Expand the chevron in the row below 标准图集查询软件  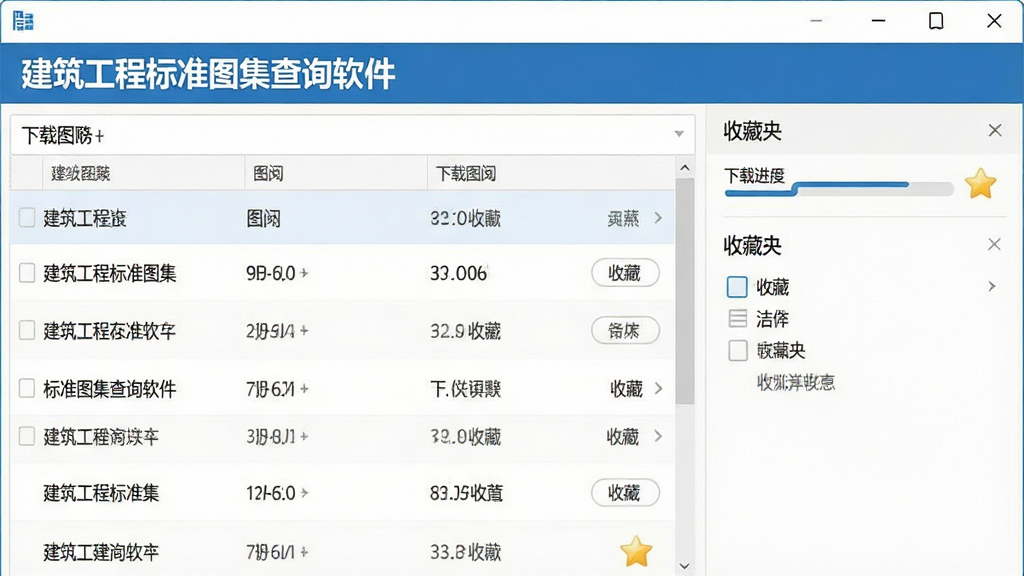point(658,436)
